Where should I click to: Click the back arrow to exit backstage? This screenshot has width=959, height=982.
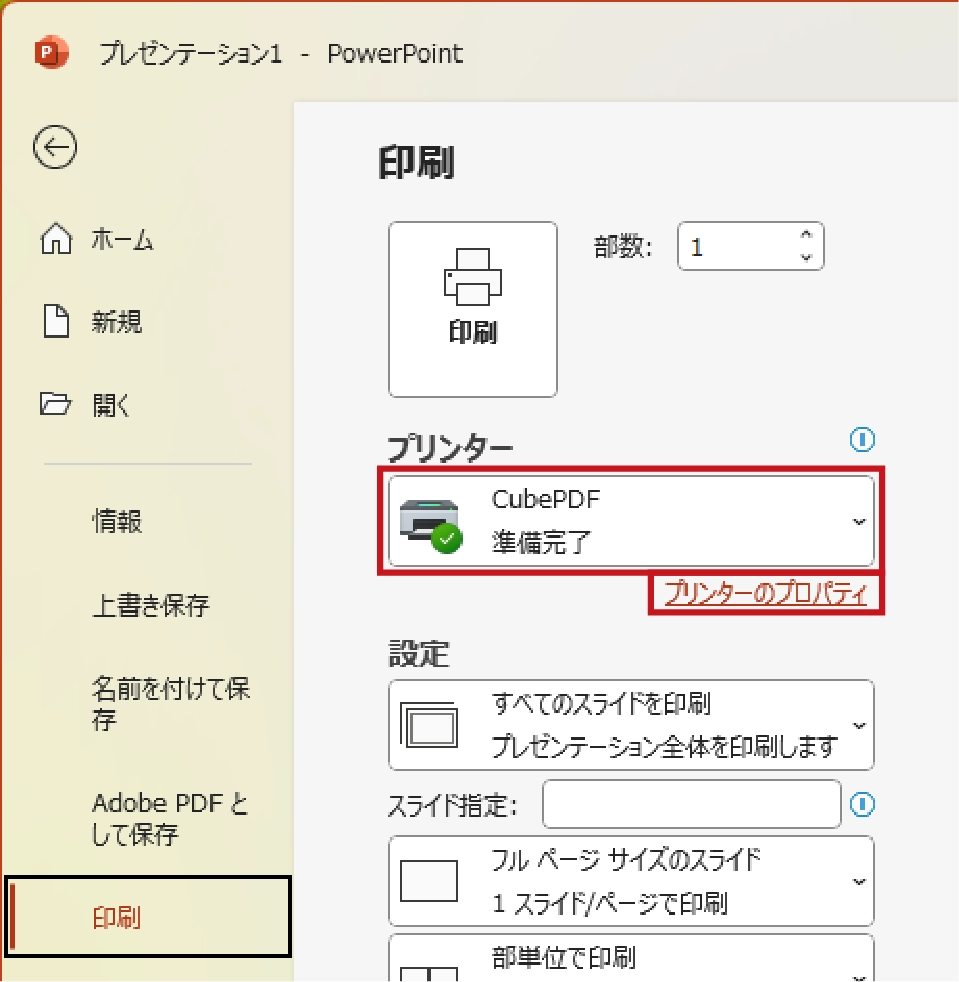[x=55, y=148]
